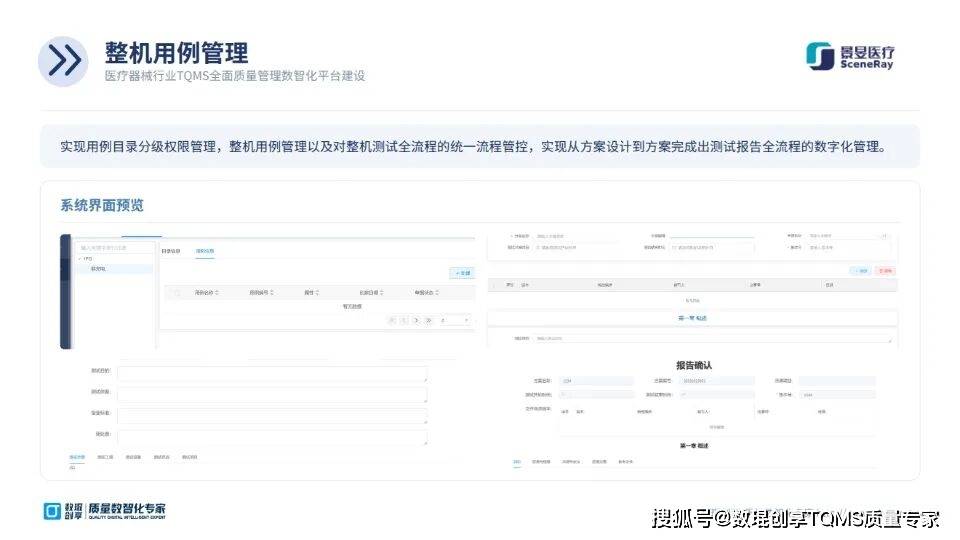This screenshot has height=540, width=960.
Task: Click the dark blue sidebar of the system preview
Action: [66, 291]
